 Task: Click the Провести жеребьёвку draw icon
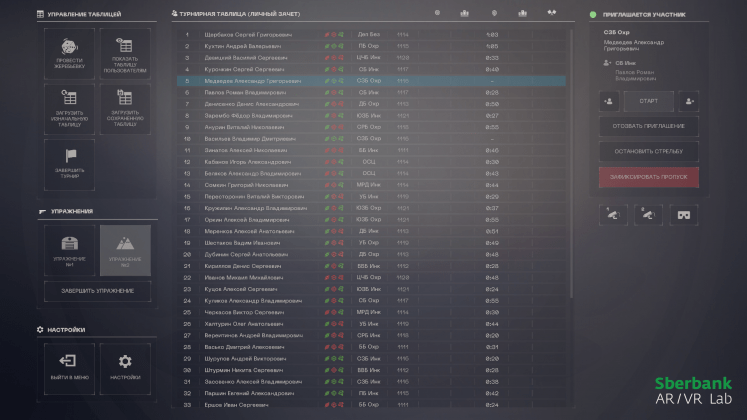pos(69,53)
